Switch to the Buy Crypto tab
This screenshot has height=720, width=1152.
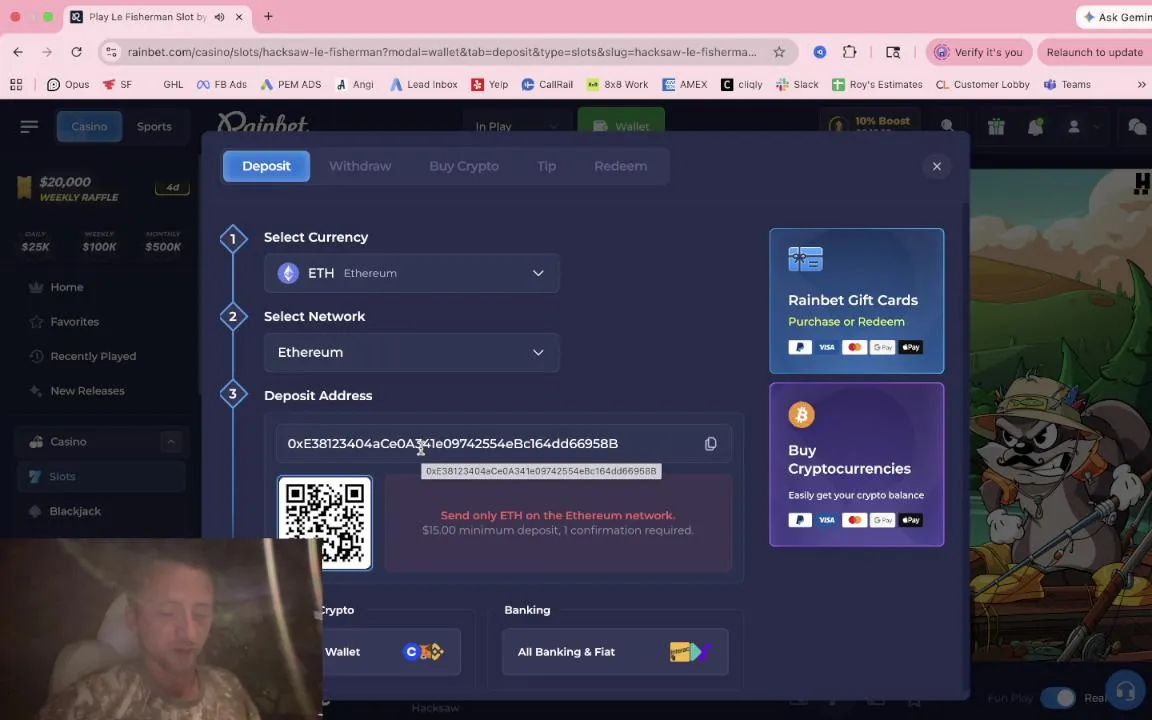coord(464,166)
